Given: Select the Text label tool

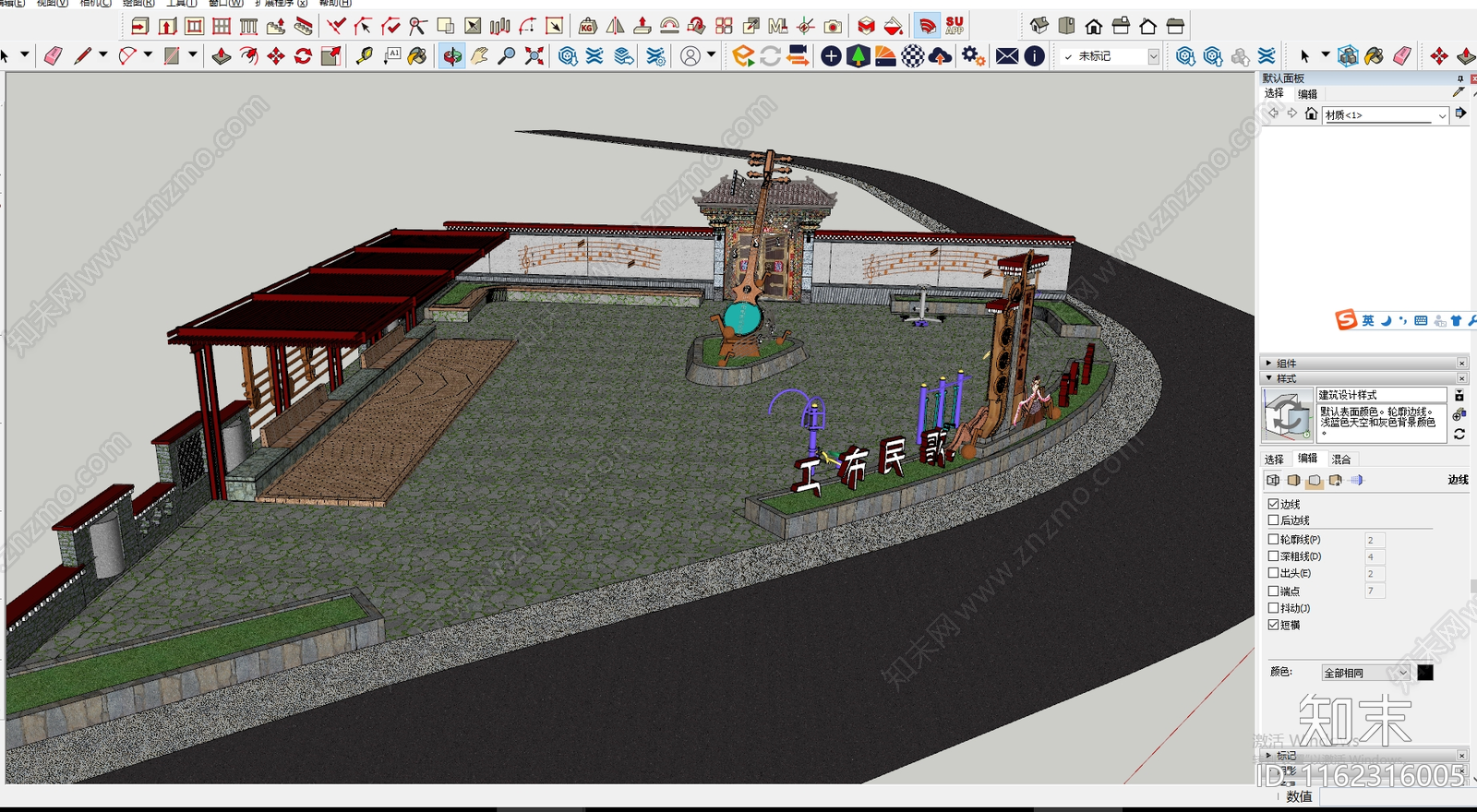Looking at the screenshot, I should [392, 56].
